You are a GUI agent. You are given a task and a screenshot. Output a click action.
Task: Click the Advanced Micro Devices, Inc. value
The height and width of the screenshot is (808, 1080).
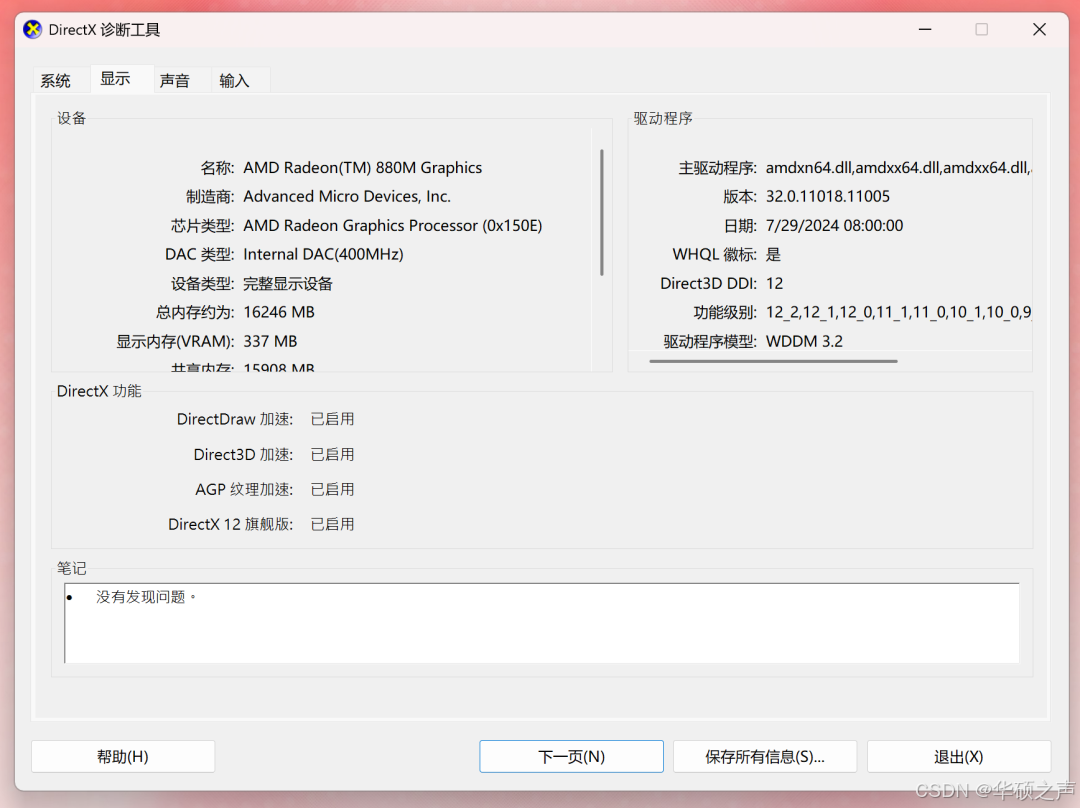click(x=347, y=197)
